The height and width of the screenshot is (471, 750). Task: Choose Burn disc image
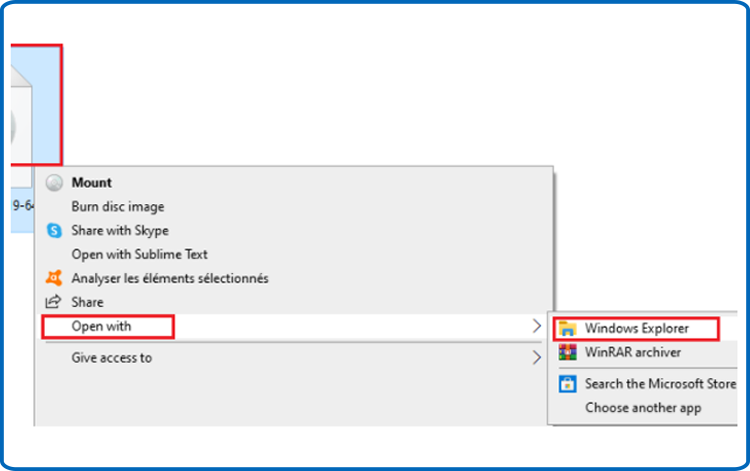click(x=118, y=207)
